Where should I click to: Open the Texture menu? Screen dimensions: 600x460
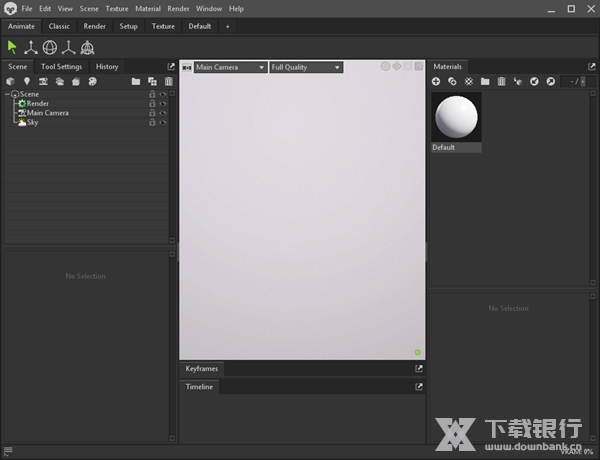click(117, 8)
